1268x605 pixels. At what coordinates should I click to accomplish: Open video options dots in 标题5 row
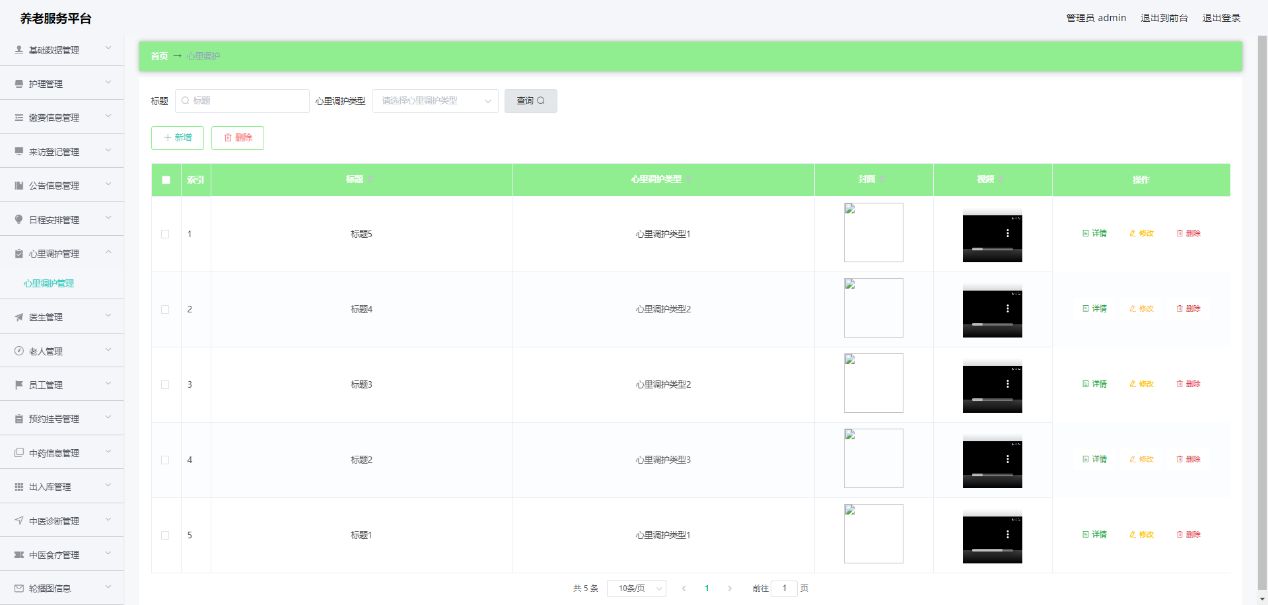[x=1007, y=233]
